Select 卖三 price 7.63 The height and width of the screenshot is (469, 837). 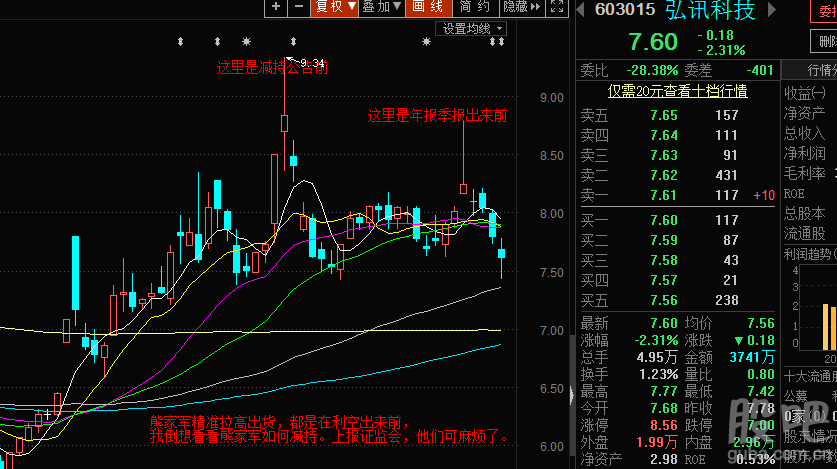pos(664,155)
